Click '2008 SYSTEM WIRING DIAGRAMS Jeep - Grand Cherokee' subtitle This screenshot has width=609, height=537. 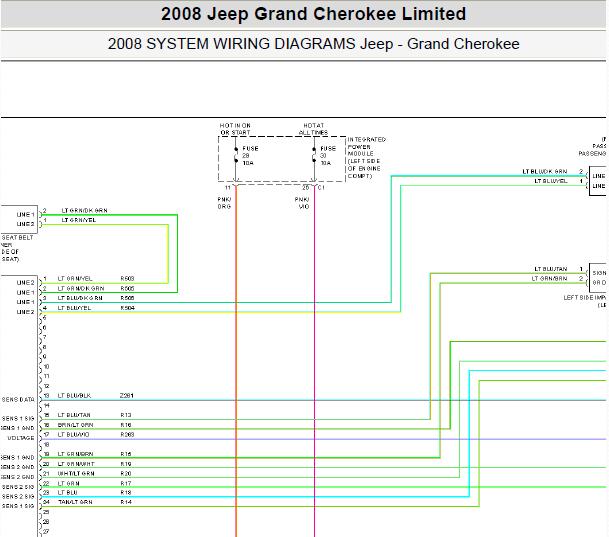(x=313, y=44)
